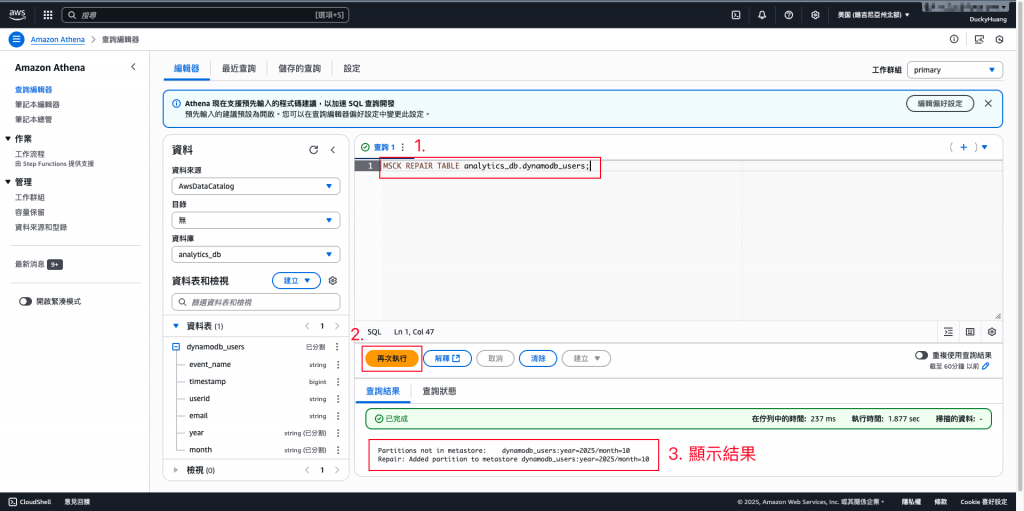This screenshot has width=1024, height=511.
Task: Open actions menu for email column
Action: [338, 415]
